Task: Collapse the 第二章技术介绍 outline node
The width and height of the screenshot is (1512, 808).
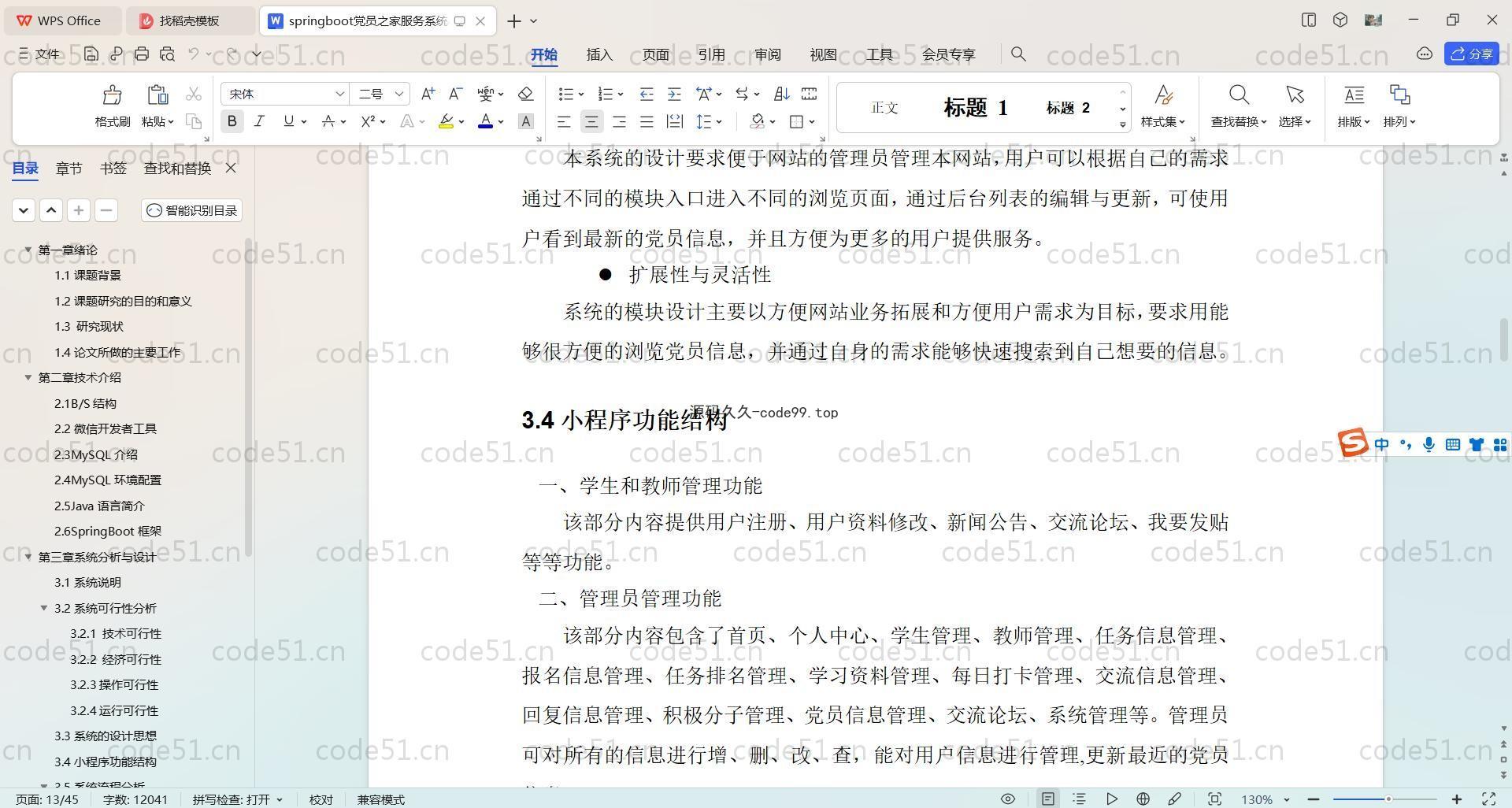Action: [x=28, y=377]
